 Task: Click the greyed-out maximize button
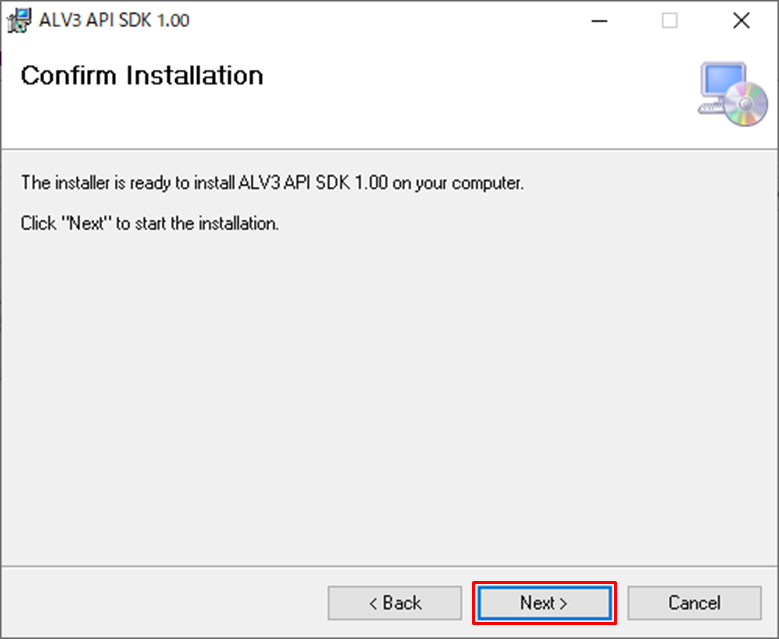point(669,20)
